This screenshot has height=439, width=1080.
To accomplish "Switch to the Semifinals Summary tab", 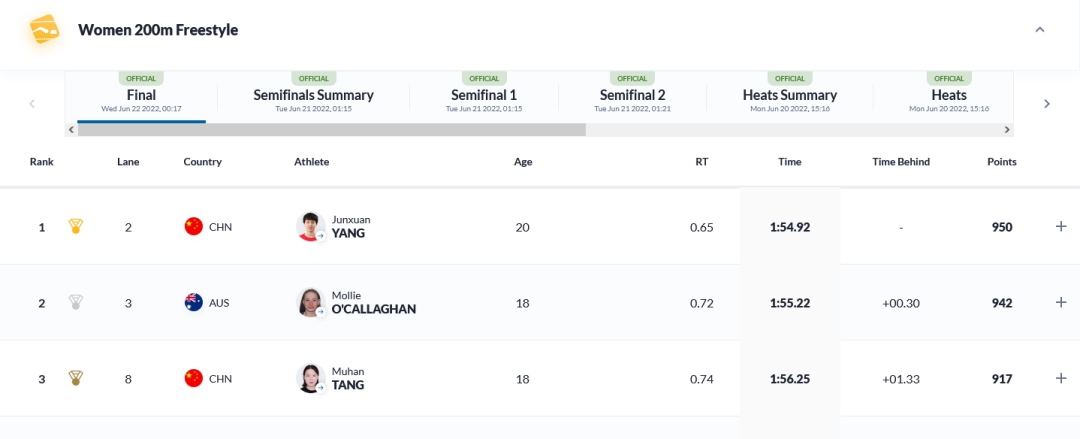I will (313, 96).
